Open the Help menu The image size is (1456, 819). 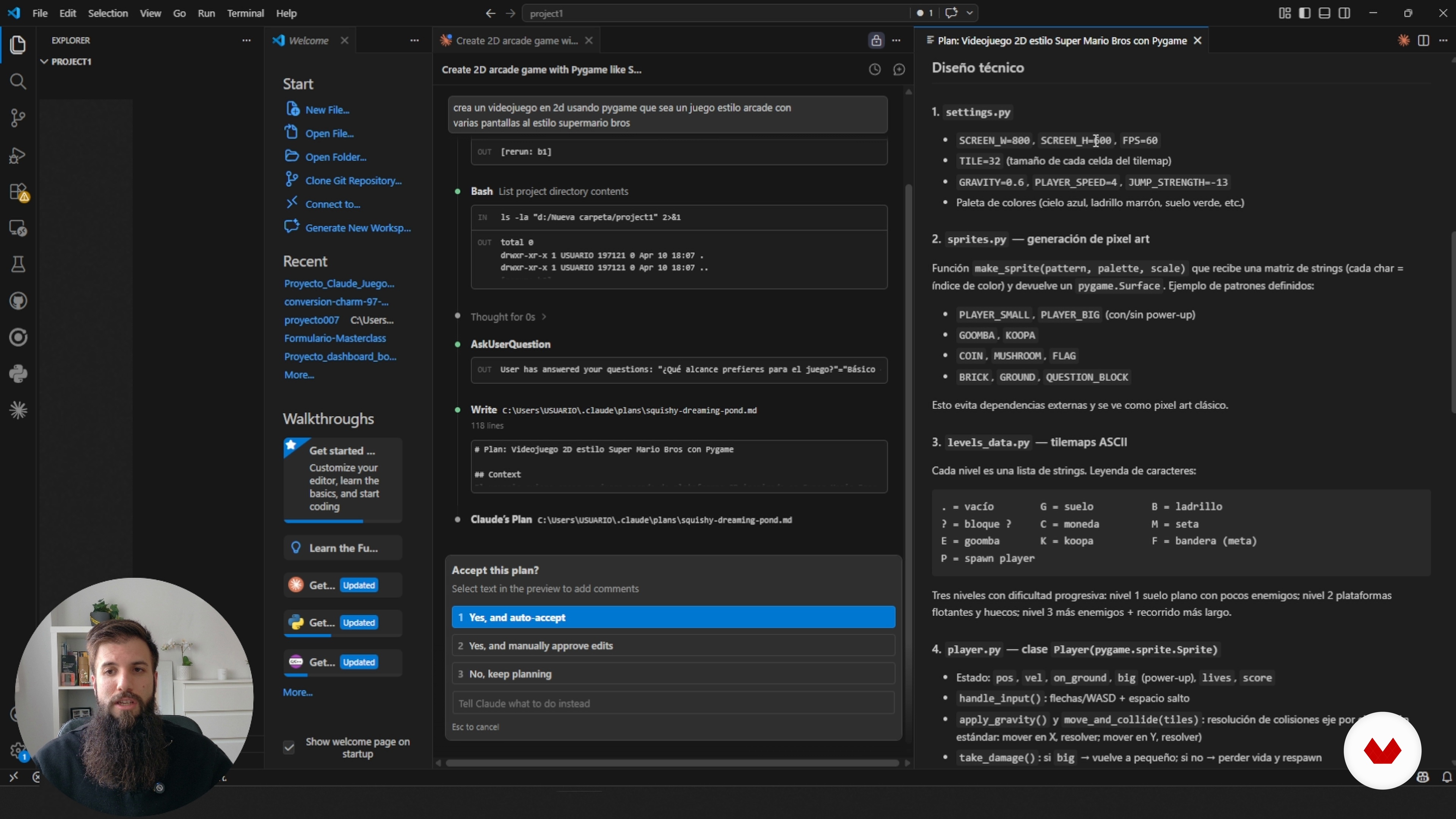[286, 13]
